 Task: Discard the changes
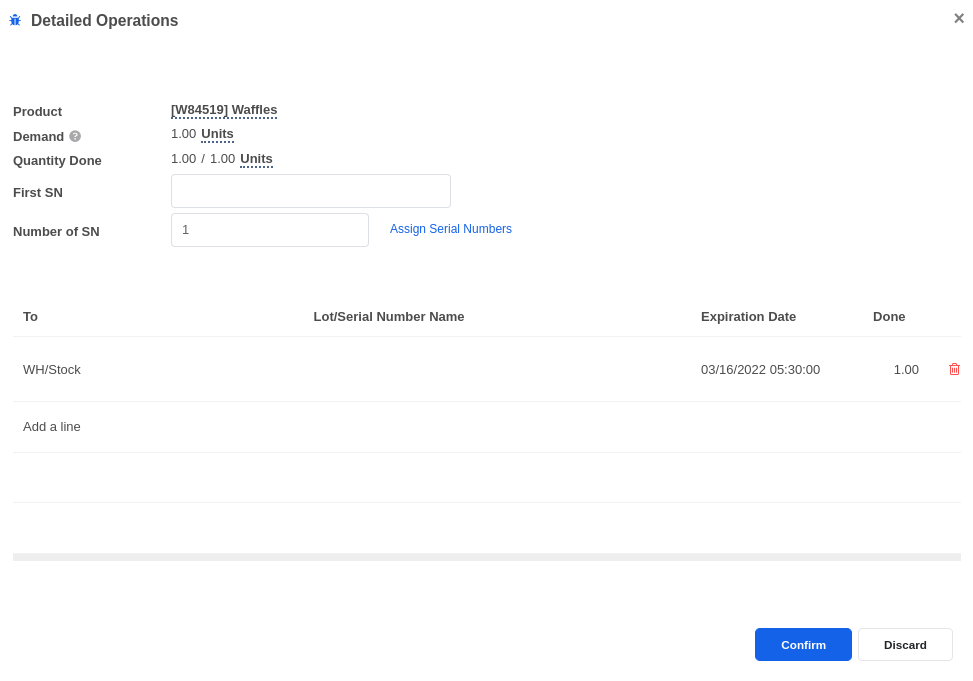click(905, 644)
